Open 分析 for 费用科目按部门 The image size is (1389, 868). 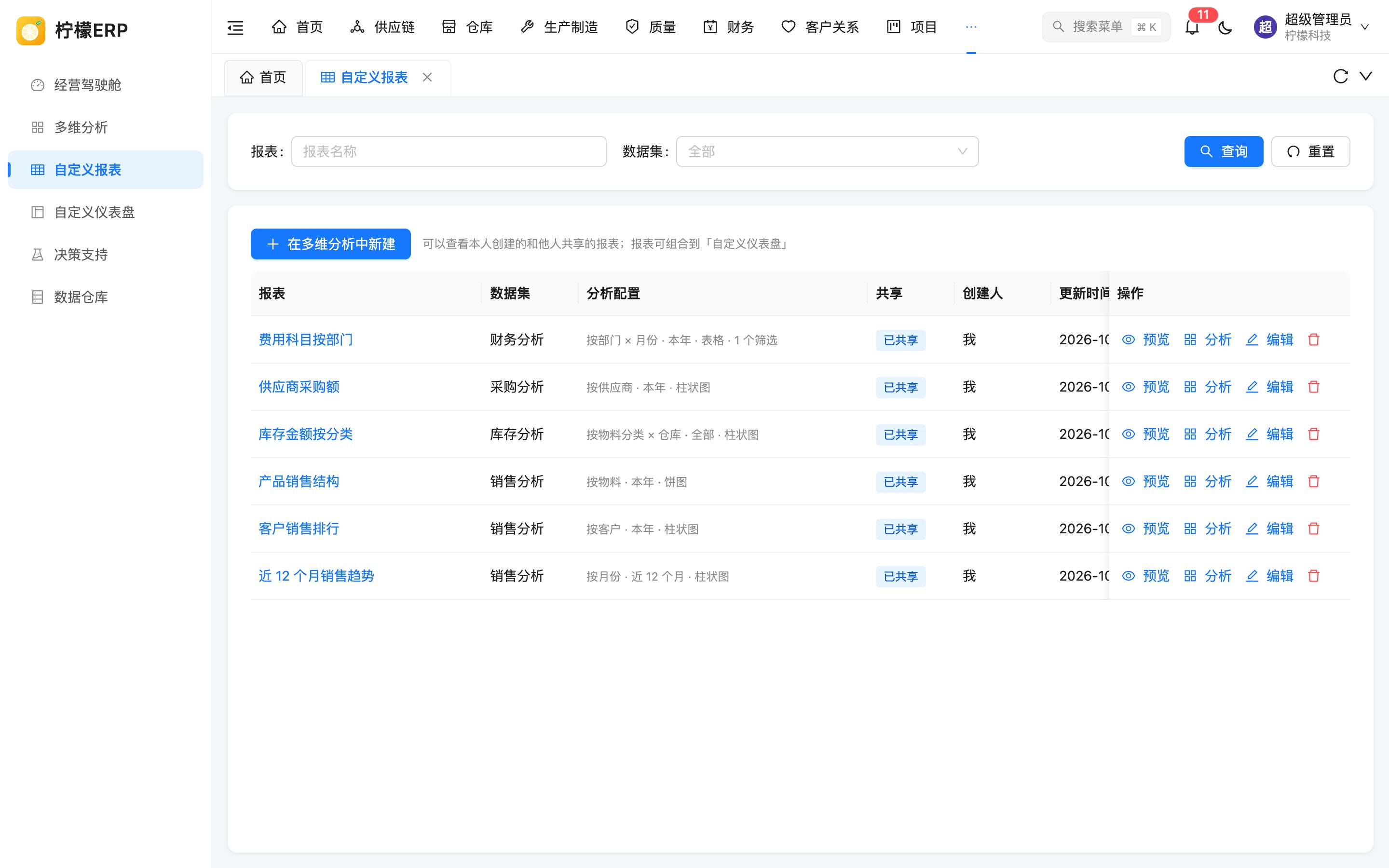pyautogui.click(x=1208, y=339)
